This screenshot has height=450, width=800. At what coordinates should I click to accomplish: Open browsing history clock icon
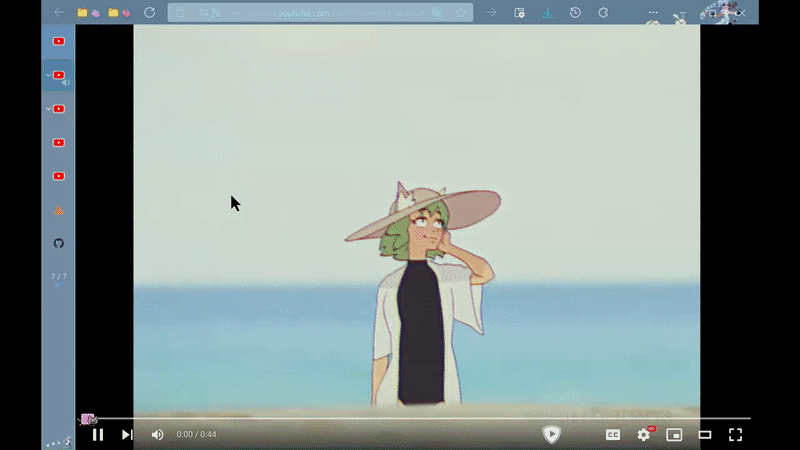coord(575,12)
